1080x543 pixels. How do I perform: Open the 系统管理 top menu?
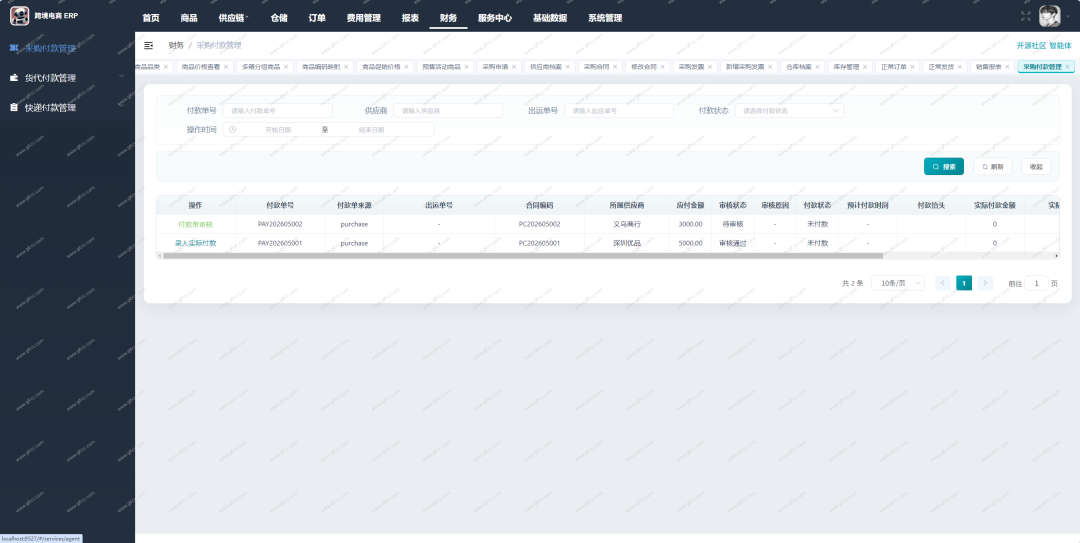tap(605, 18)
